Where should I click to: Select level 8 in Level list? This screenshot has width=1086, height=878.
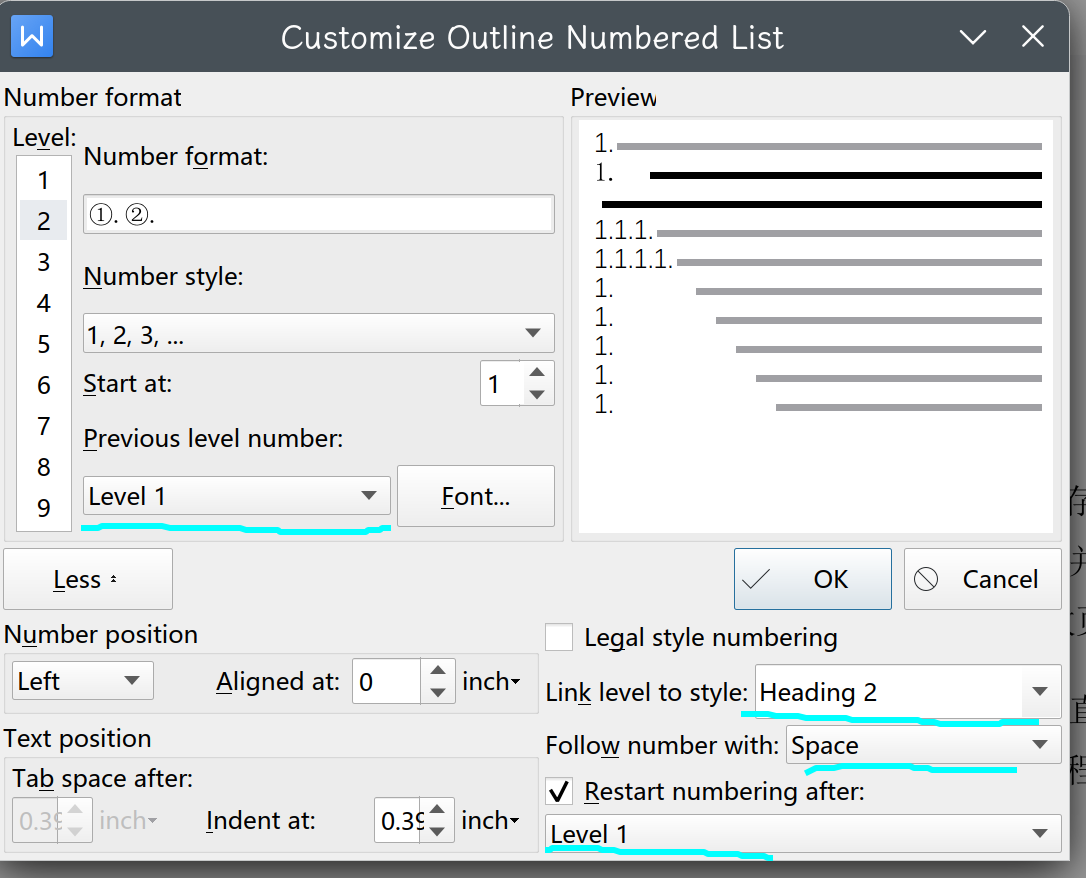44,467
